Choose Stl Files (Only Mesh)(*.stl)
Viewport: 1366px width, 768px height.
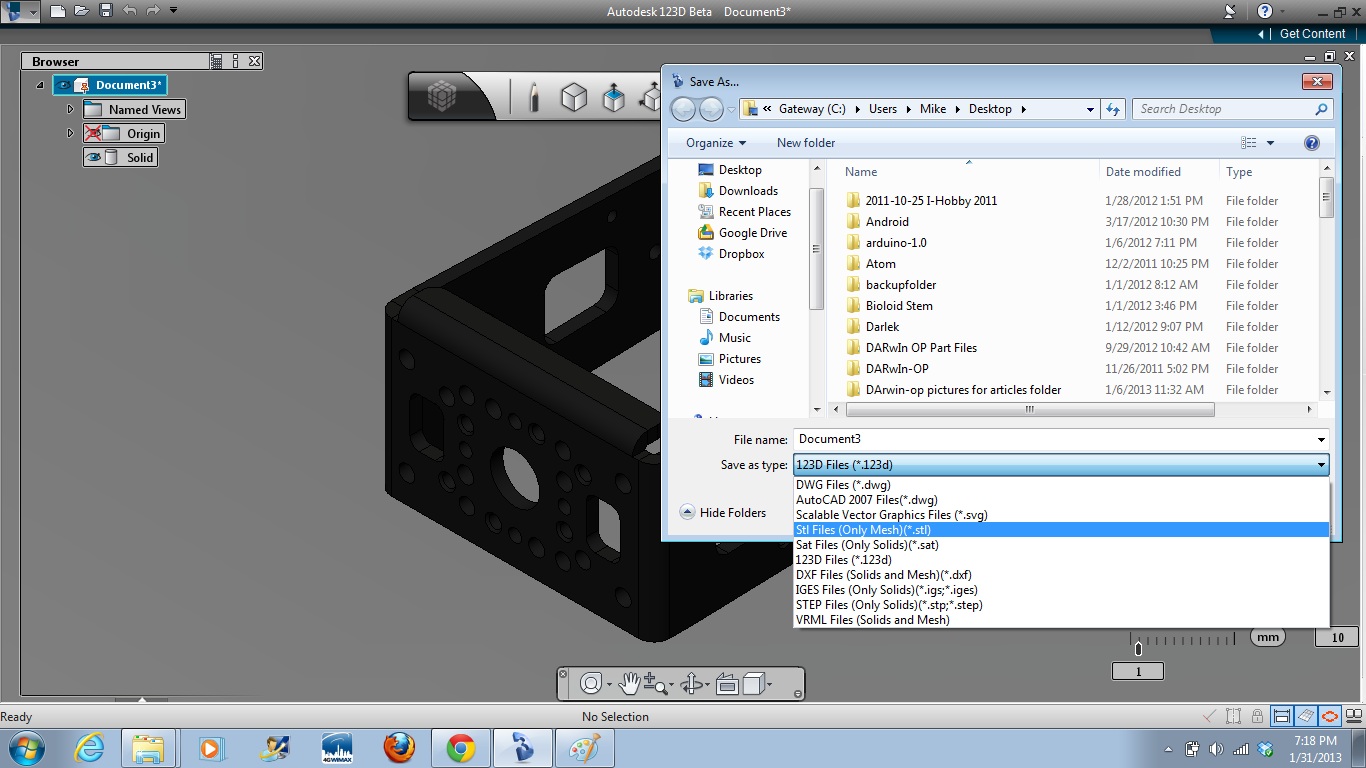(1061, 530)
